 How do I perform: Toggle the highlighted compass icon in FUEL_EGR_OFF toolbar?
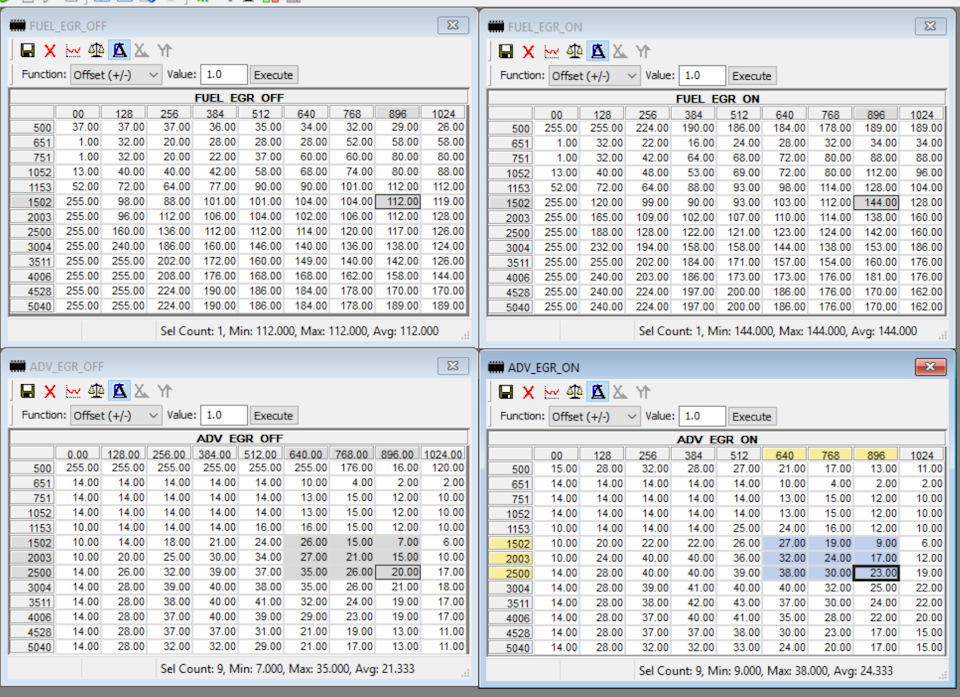pyautogui.click(x=119, y=50)
